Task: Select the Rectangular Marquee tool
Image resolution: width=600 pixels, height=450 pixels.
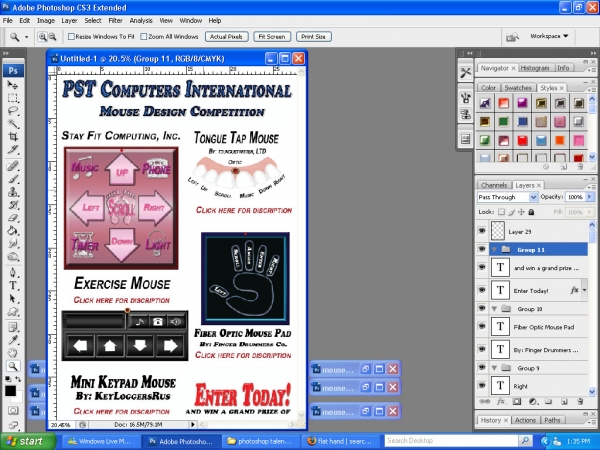Action: 13,98
